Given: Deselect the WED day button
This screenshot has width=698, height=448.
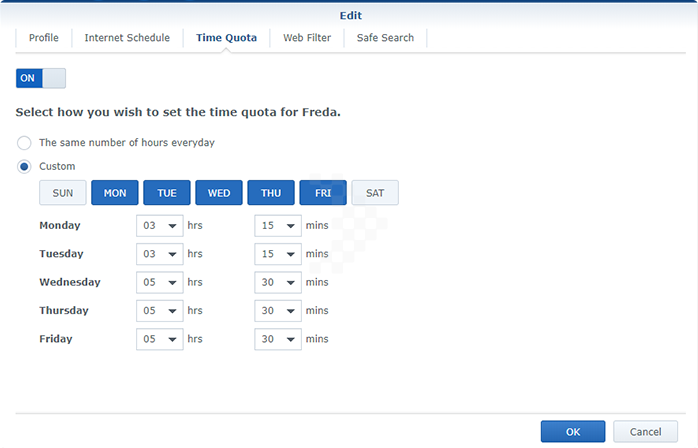Looking at the screenshot, I should click(x=219, y=193).
